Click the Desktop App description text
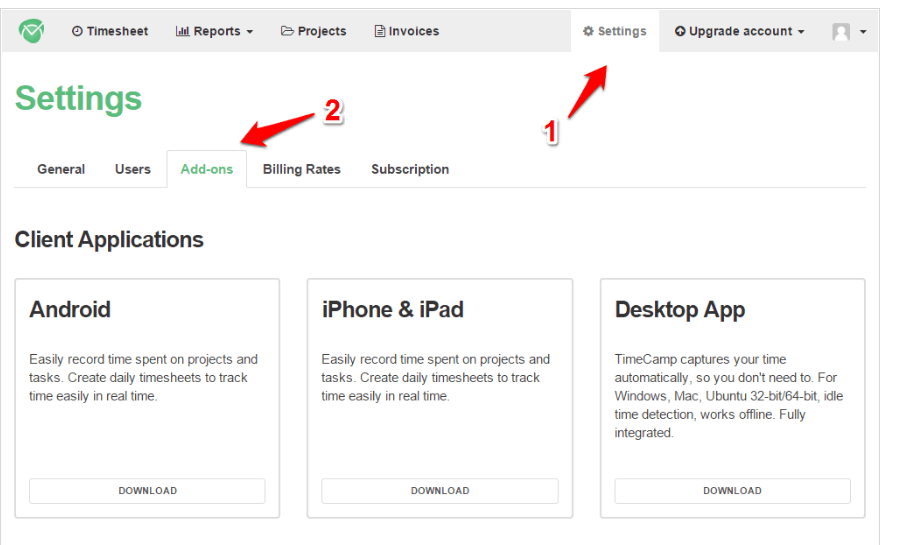The image size is (904, 545). click(729, 396)
